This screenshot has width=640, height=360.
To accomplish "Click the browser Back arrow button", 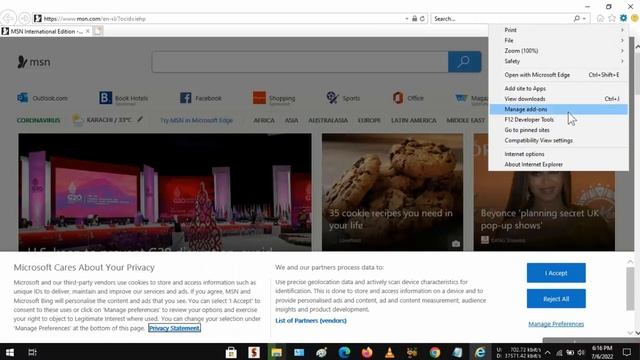I will [x=8, y=18].
